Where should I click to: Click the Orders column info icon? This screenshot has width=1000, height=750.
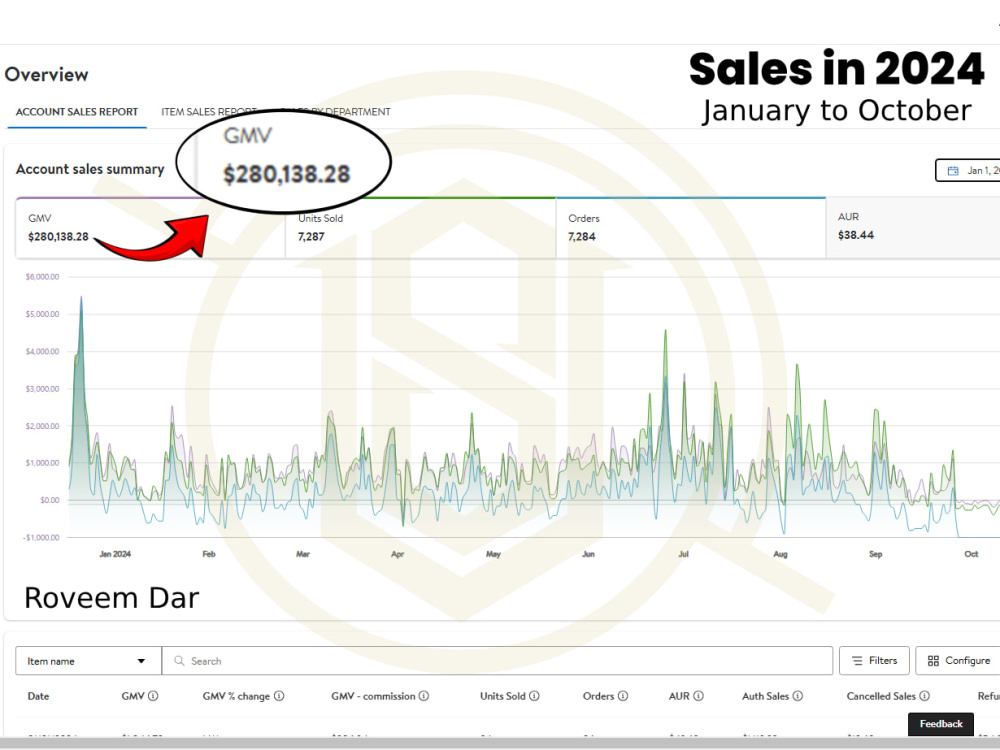pyautogui.click(x=623, y=696)
